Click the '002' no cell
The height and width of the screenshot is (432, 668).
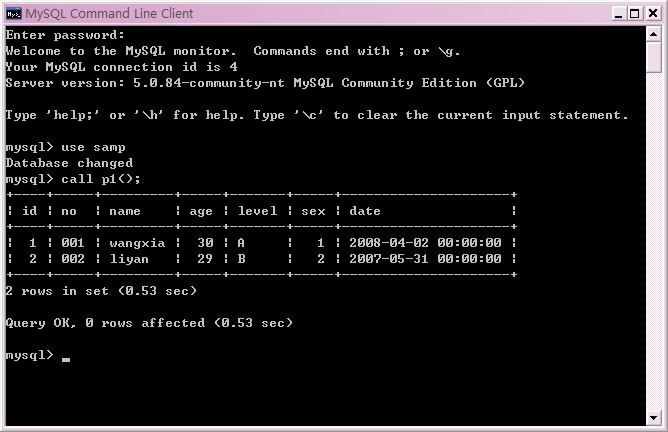coord(73,259)
